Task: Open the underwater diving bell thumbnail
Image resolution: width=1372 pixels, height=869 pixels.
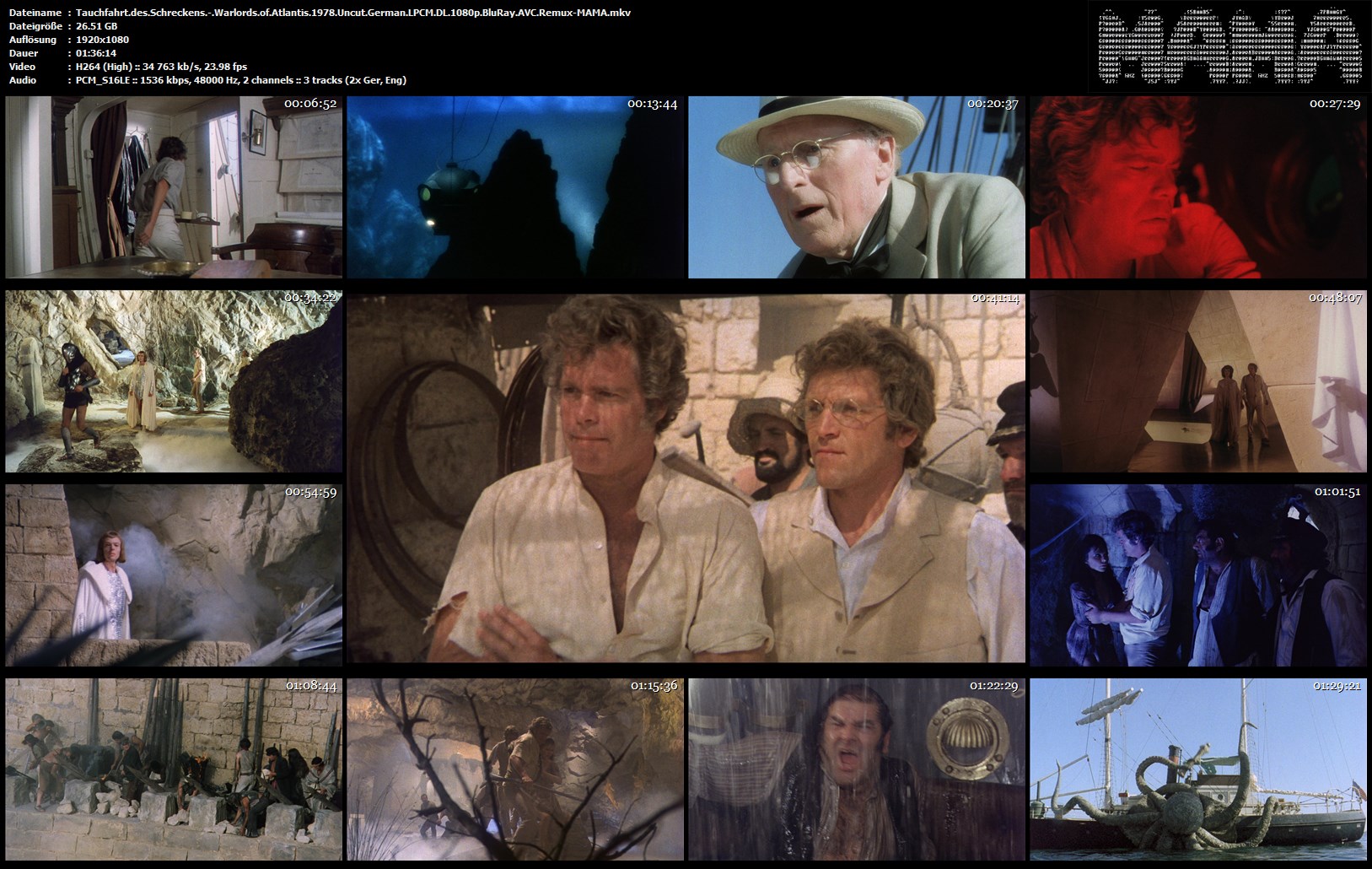Action: pos(515,187)
